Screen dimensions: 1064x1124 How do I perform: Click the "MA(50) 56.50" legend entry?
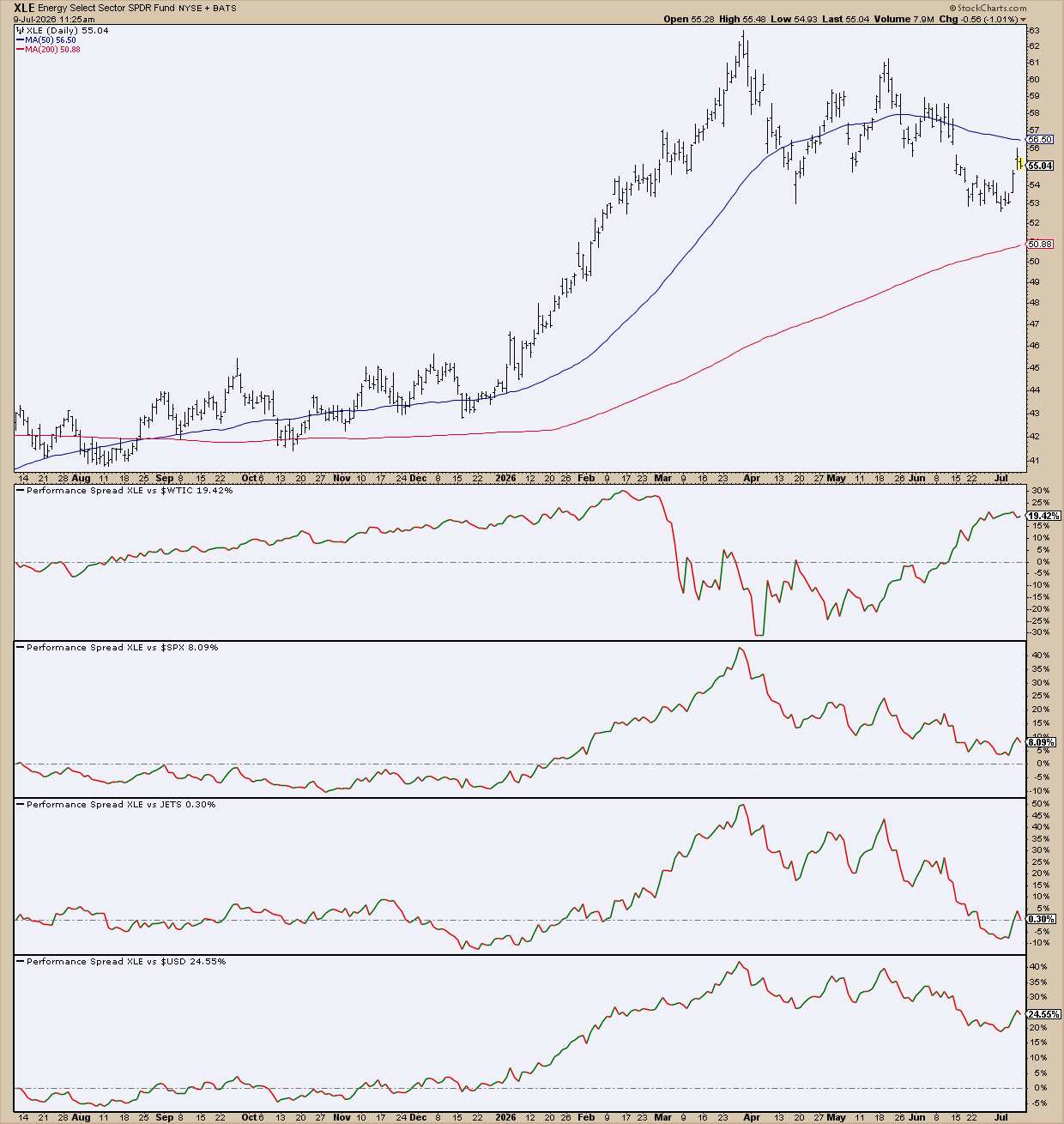[48, 40]
